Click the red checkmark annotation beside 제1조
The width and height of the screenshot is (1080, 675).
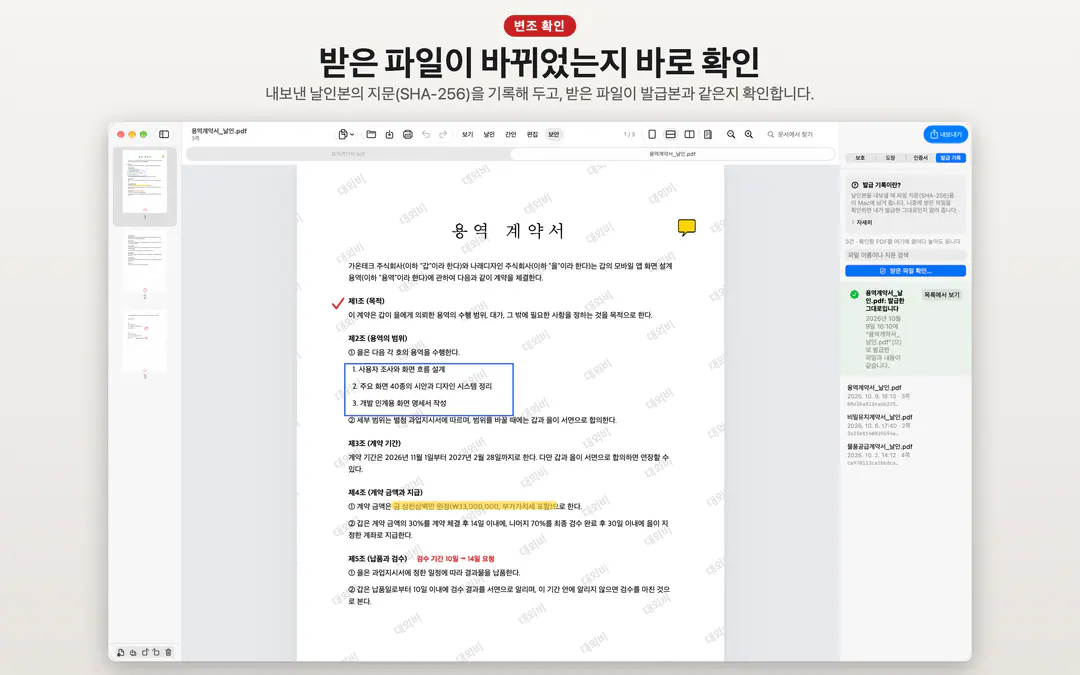pyautogui.click(x=338, y=303)
